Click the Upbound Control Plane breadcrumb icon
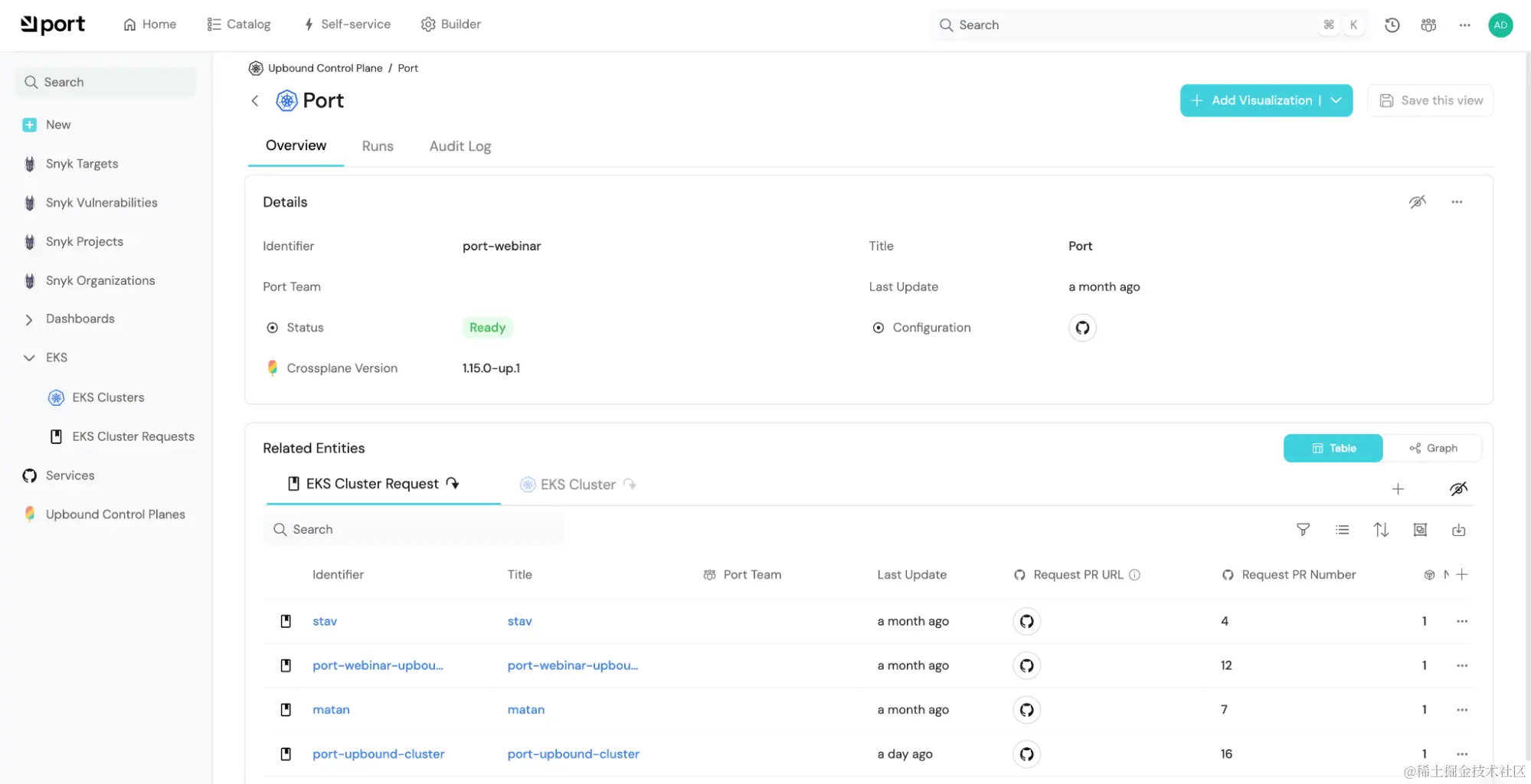The width and height of the screenshot is (1531, 784). coord(256,68)
